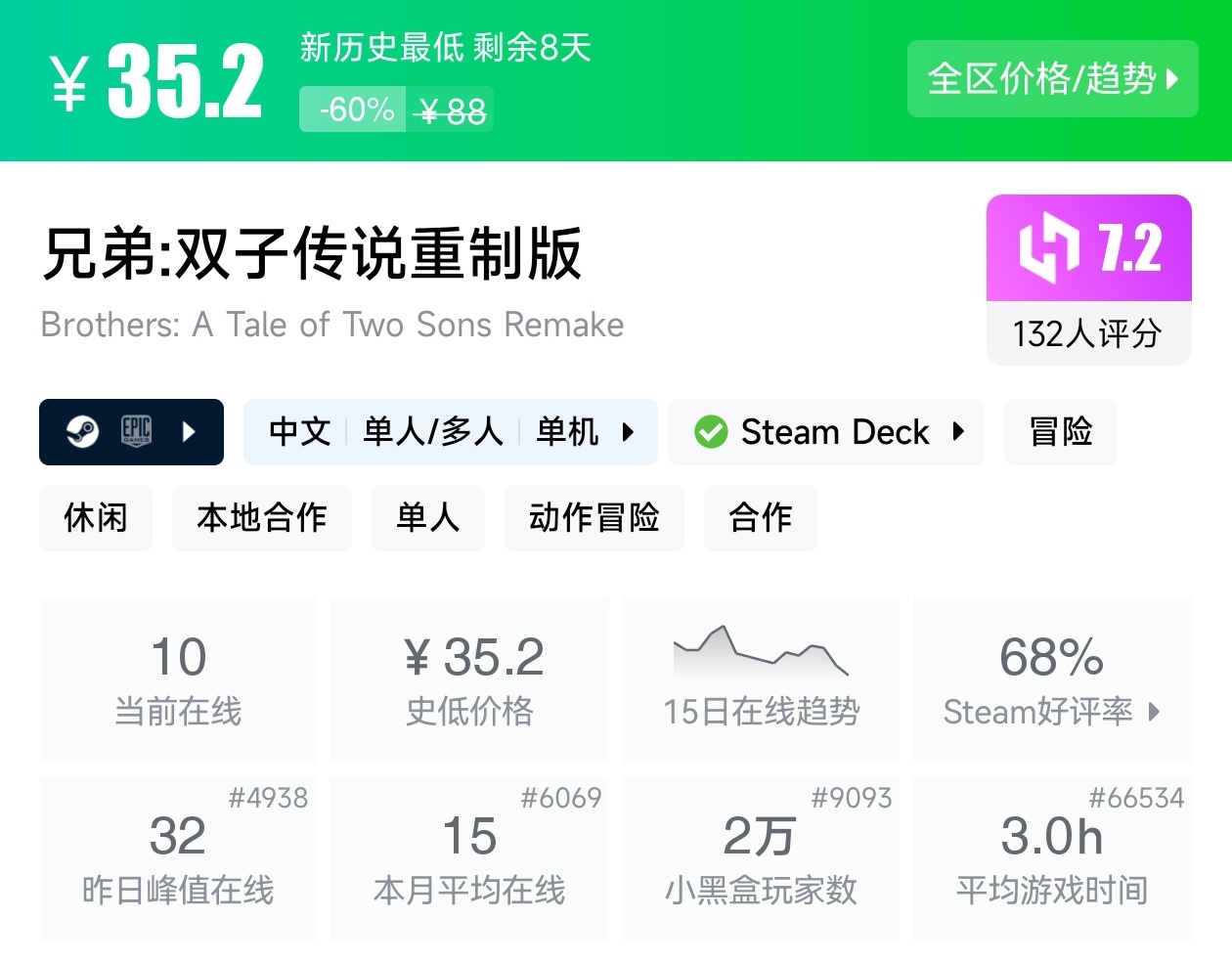The image size is (1232, 962).
Task: Open Steam positive rating details arrow
Action: (1155, 712)
